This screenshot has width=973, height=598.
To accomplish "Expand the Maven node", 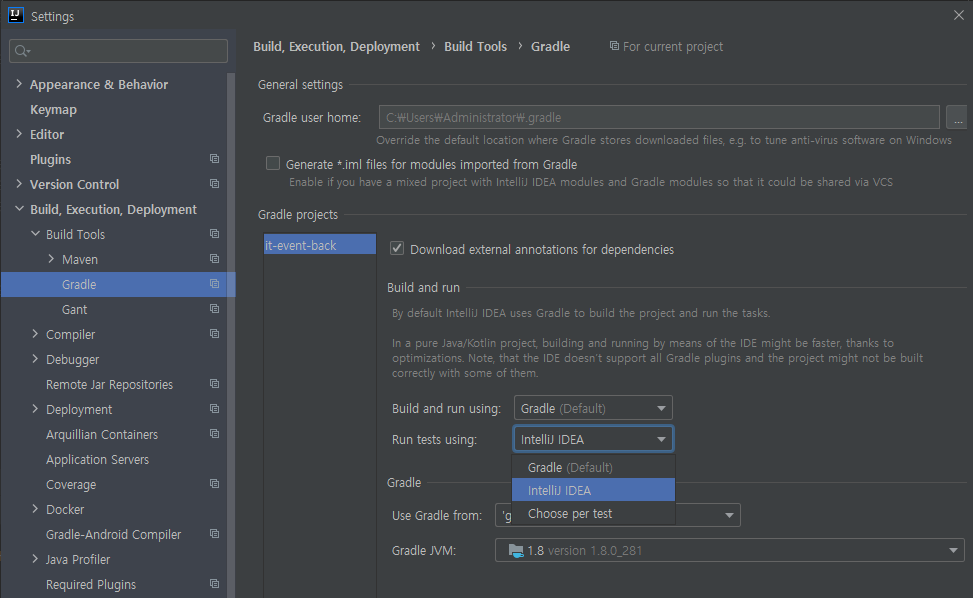I will (52, 259).
